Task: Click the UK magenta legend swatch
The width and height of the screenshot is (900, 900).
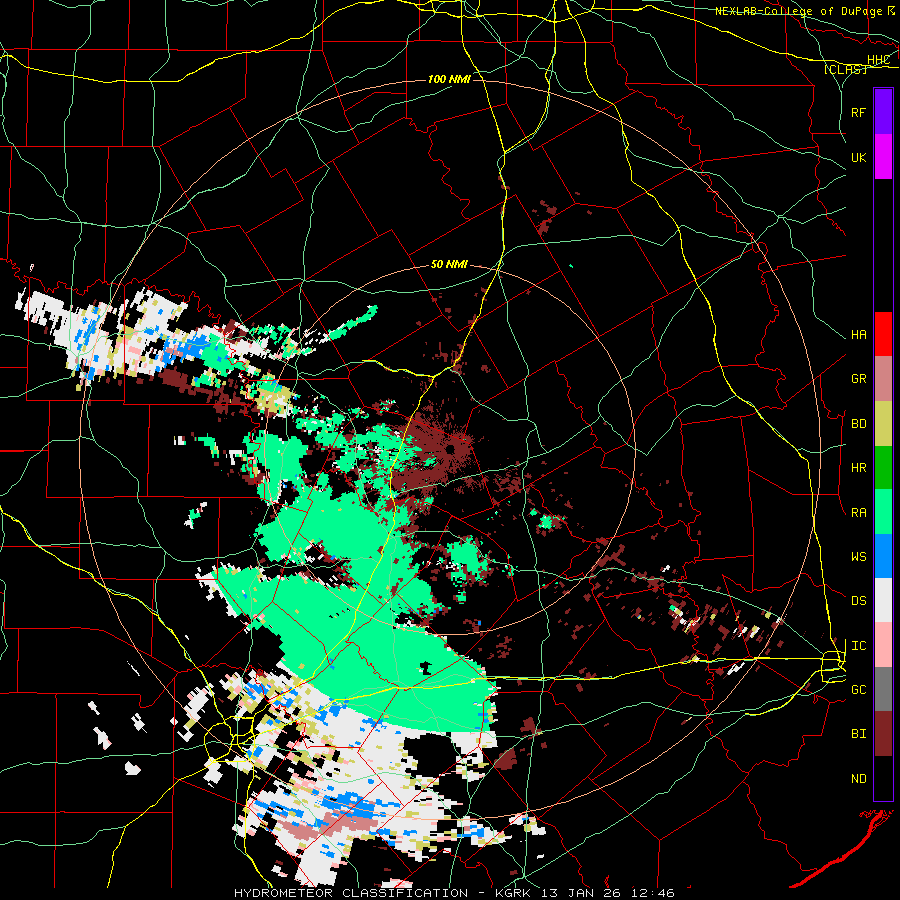Action: pos(883,157)
